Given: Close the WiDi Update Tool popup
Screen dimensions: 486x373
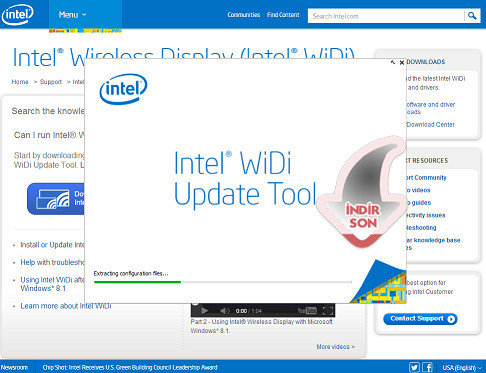Looking at the screenshot, I should 402,62.
